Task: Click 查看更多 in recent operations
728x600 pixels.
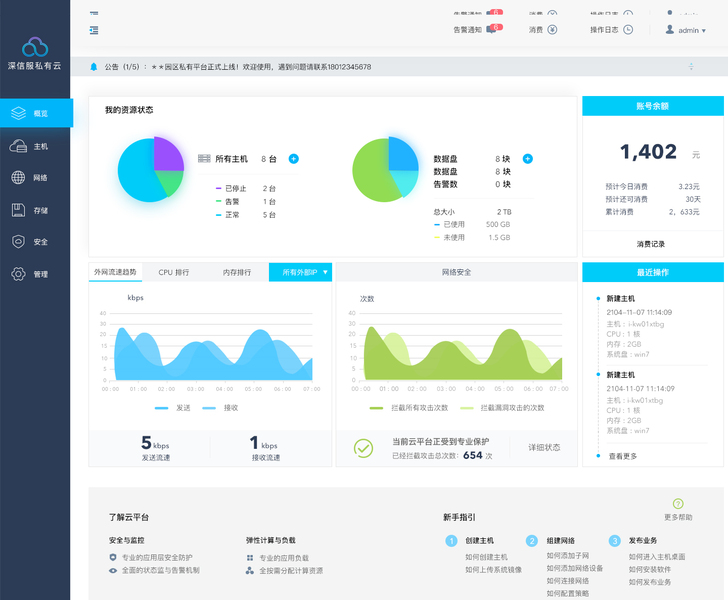Action: pos(623,456)
